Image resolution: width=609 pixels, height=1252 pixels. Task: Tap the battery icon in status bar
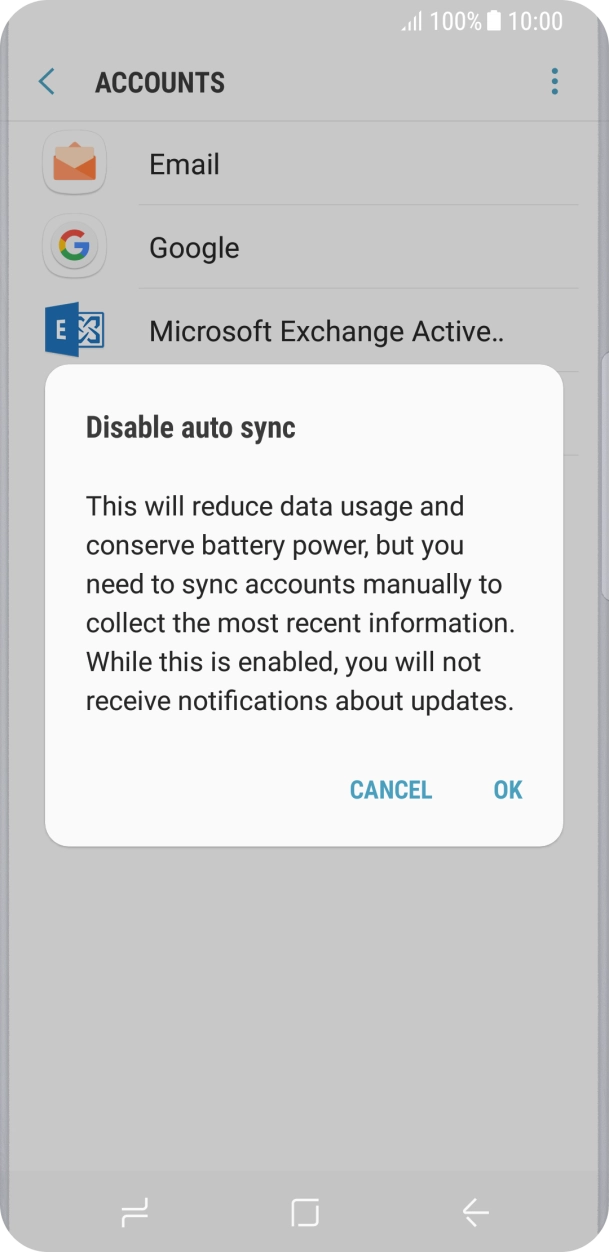click(494, 21)
